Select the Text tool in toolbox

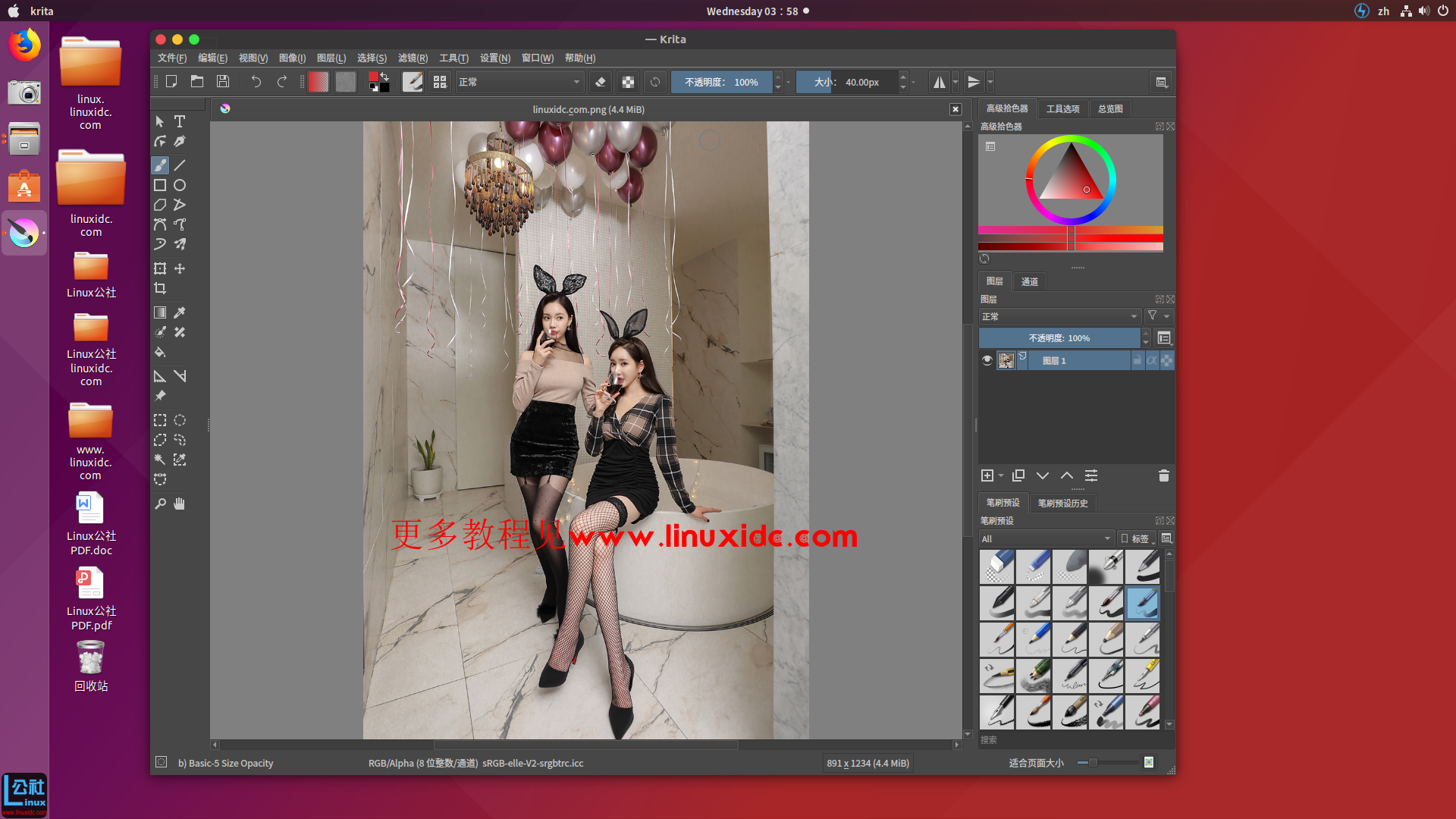pos(180,121)
